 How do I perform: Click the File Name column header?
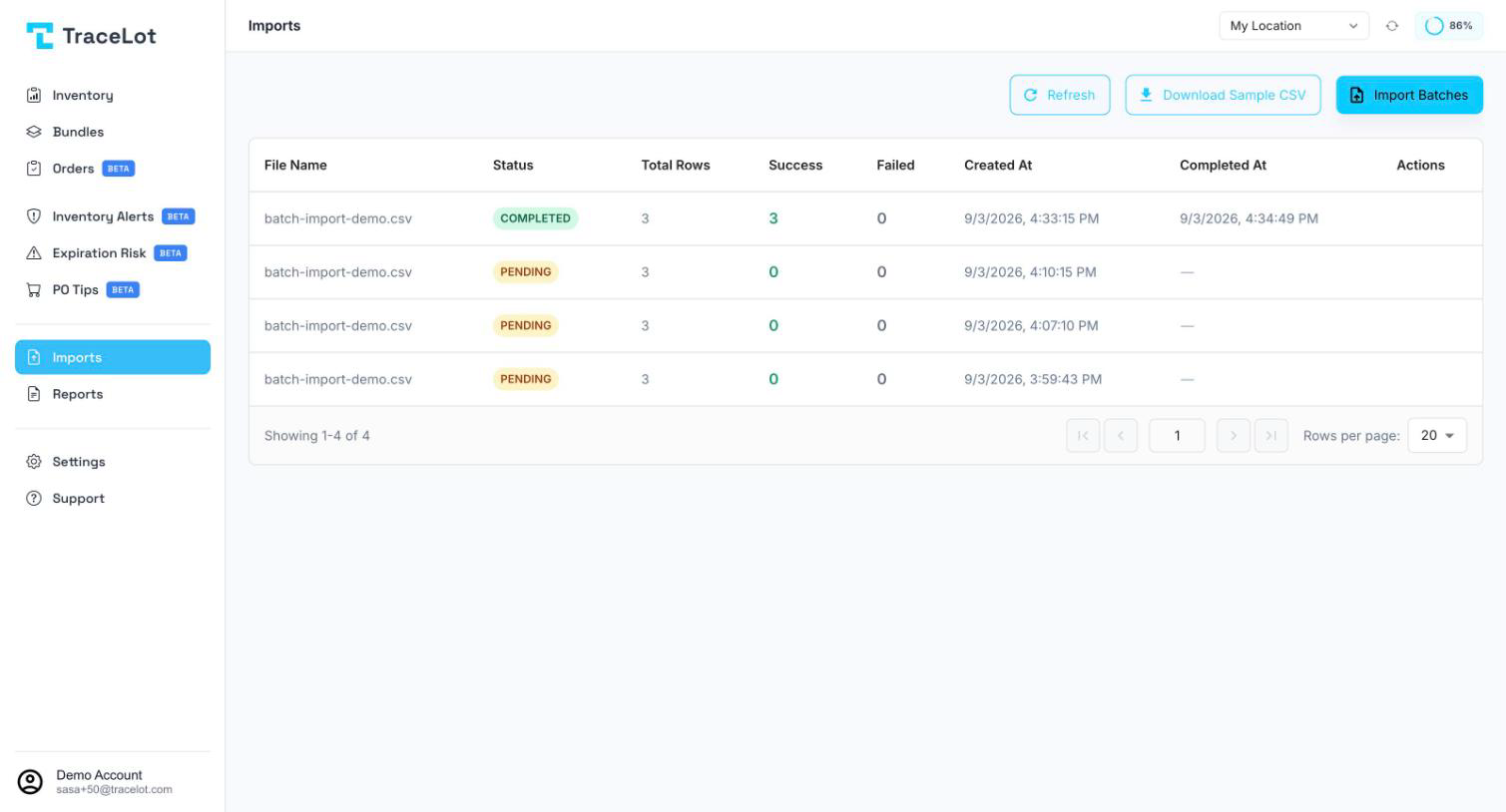[295, 166]
